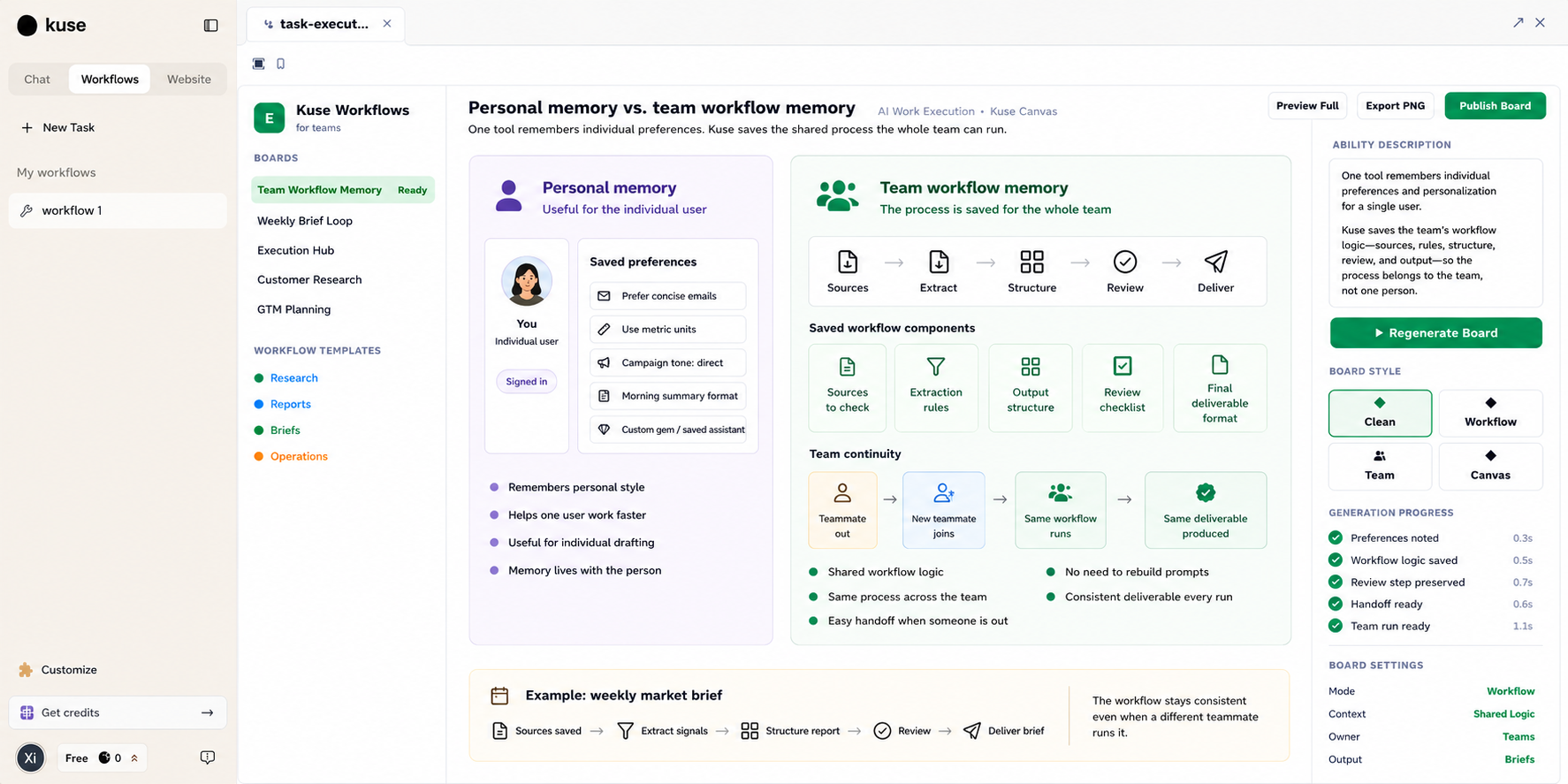The width and height of the screenshot is (1568, 784).
Task: Click the green E Kuse Workflows logo
Action: click(270, 118)
